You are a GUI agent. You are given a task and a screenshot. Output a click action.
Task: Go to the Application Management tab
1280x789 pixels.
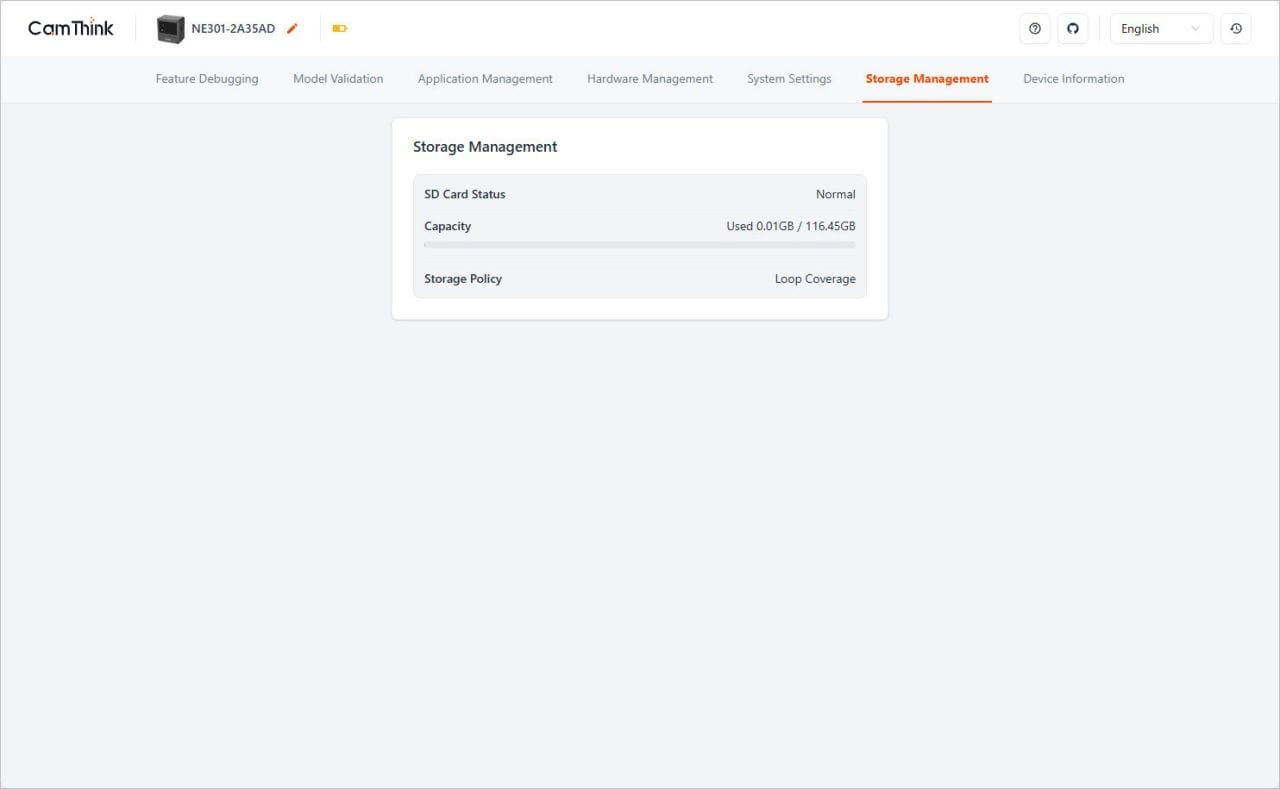click(x=485, y=79)
